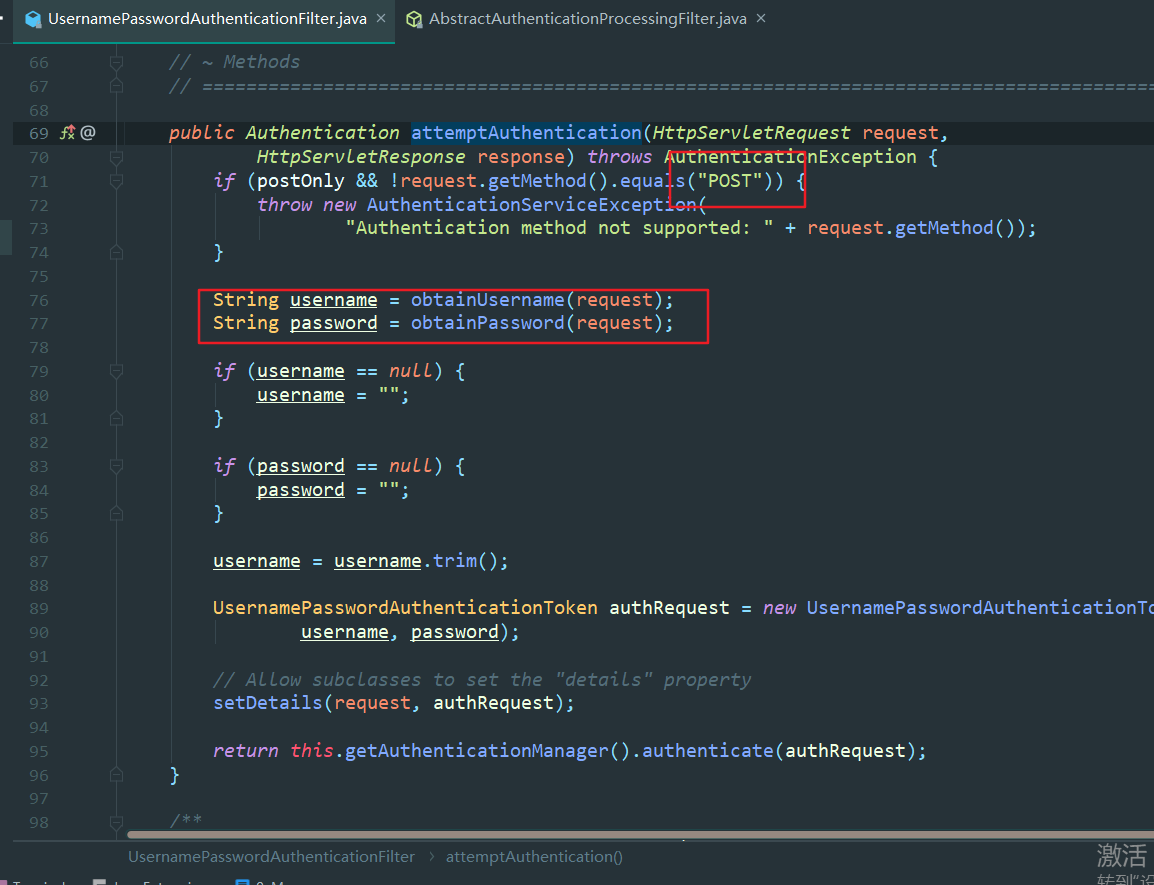Click the horizontal scrollbar under the editor
This screenshot has height=885, width=1154.
coord(640,835)
